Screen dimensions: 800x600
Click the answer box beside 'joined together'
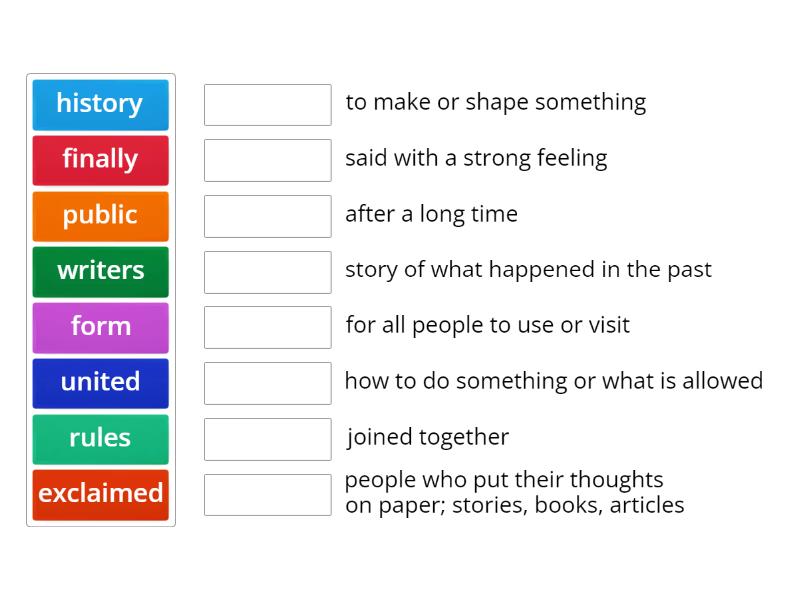(267, 438)
